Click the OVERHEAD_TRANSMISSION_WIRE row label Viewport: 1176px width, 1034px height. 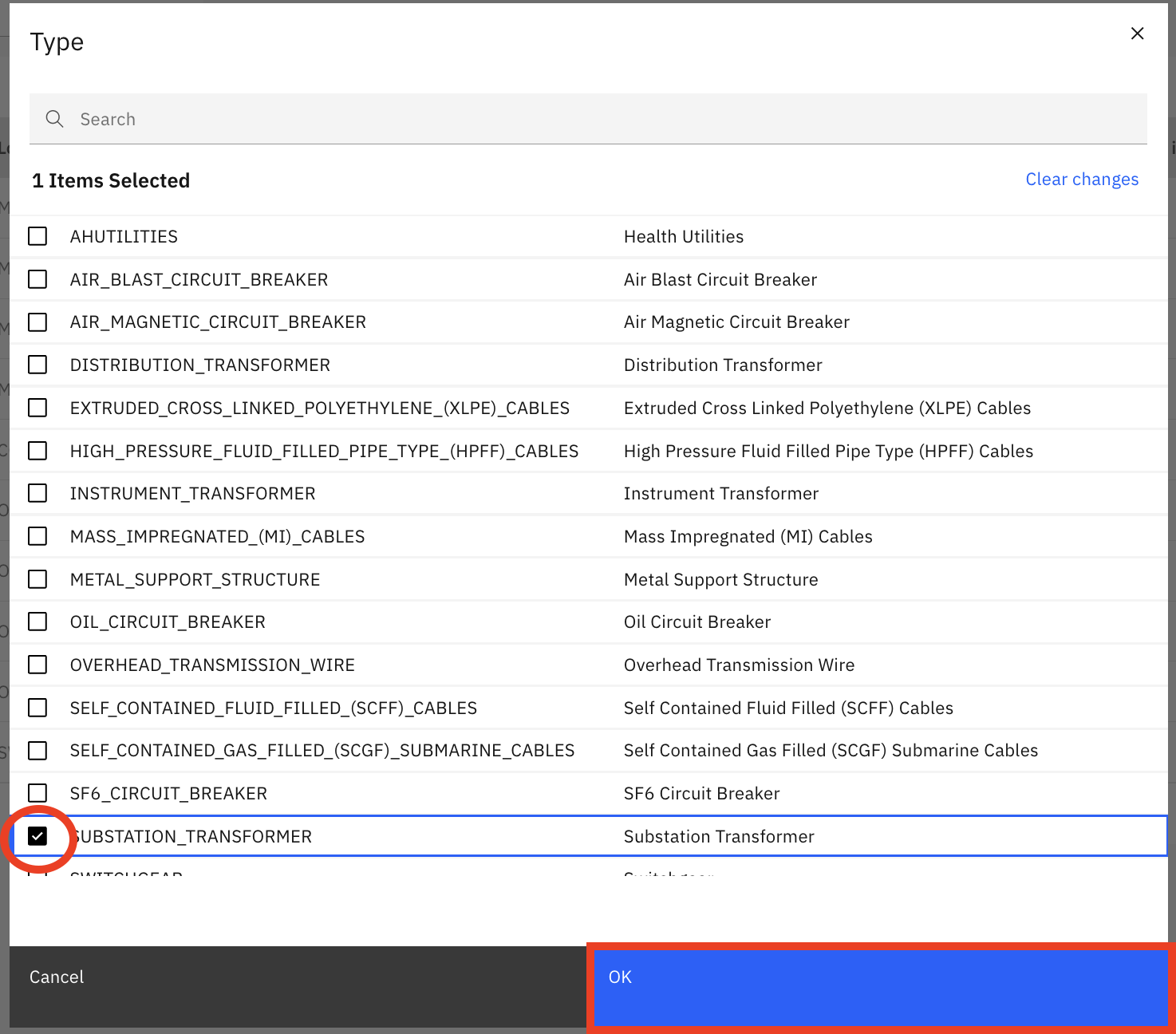[x=212, y=665]
